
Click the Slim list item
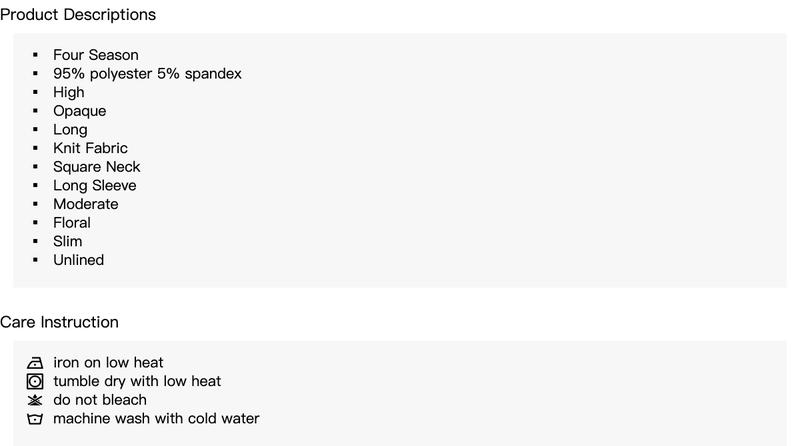click(x=67, y=241)
